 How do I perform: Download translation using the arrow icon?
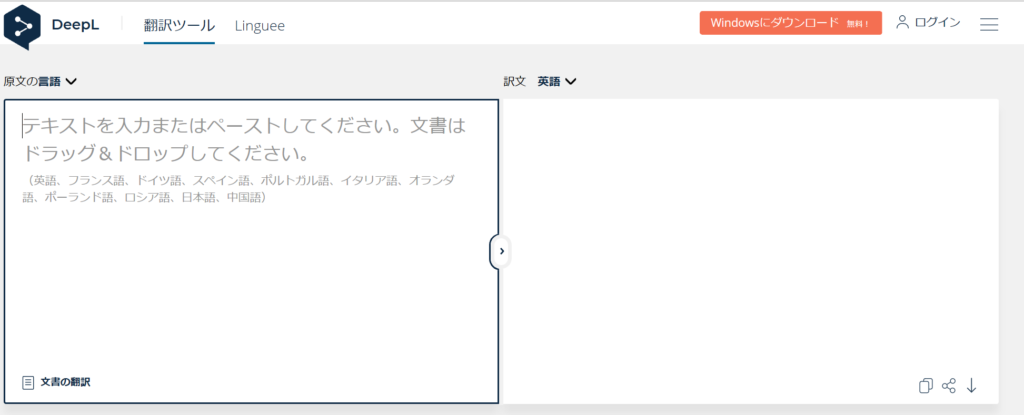(x=972, y=386)
